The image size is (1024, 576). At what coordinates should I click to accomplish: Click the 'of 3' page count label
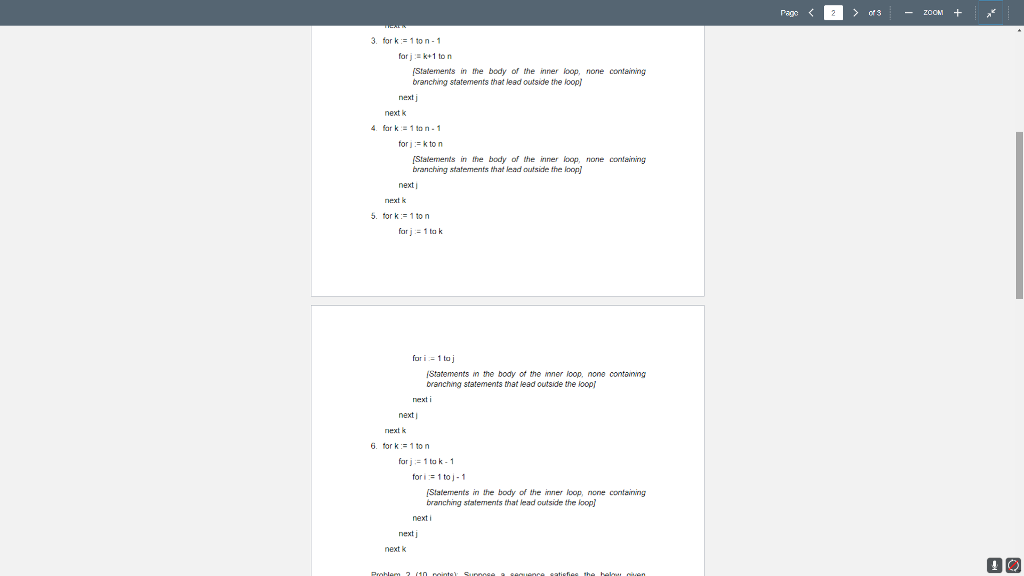pos(873,13)
